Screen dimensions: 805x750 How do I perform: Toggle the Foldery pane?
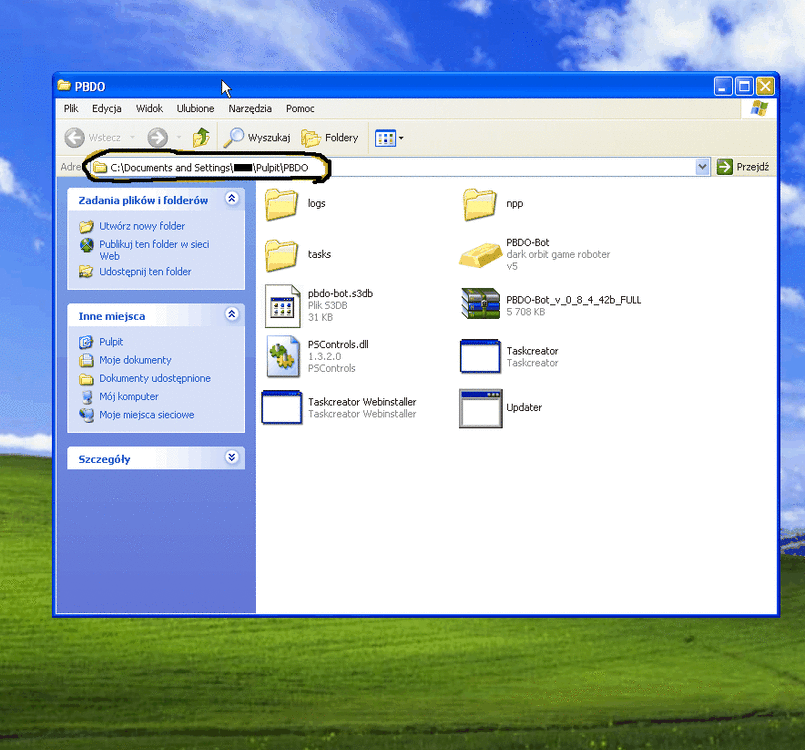pyautogui.click(x=330, y=138)
